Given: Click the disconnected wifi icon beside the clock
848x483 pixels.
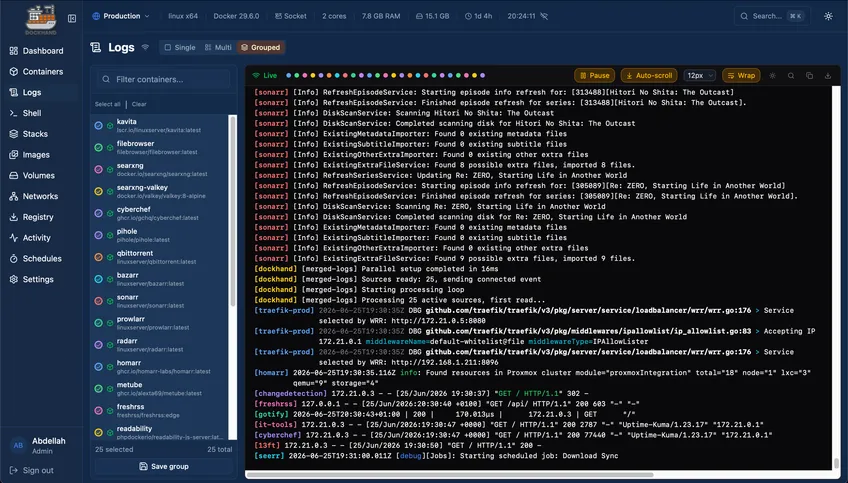Looking at the screenshot, I should click(544, 16).
